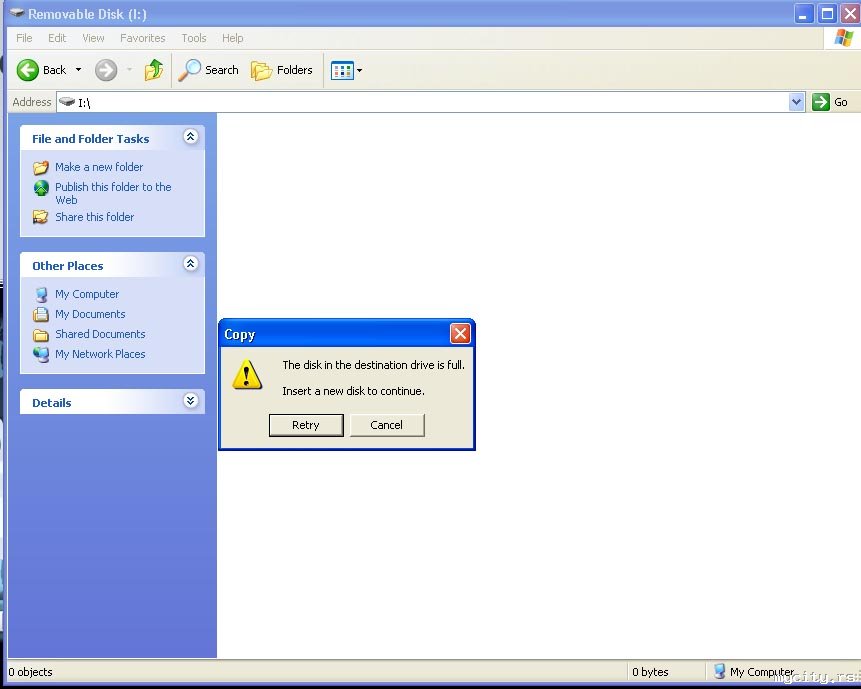Open the Help menu
Image resolution: width=861 pixels, height=689 pixels.
[233, 38]
